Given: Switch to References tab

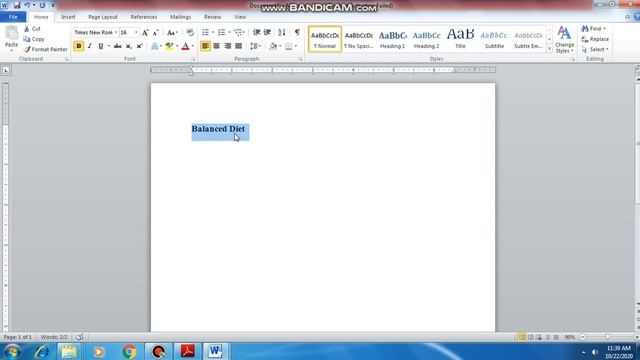Looking at the screenshot, I should [144, 17].
